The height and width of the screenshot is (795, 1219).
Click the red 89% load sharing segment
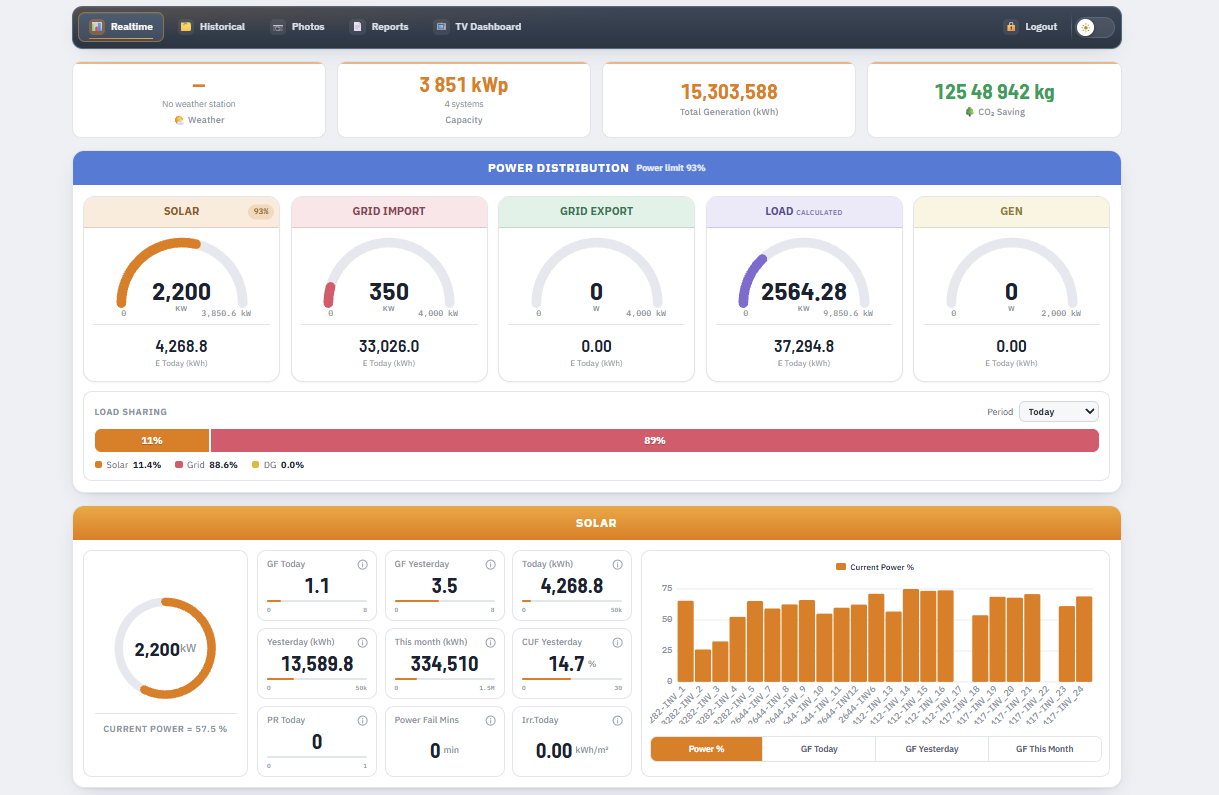(654, 440)
